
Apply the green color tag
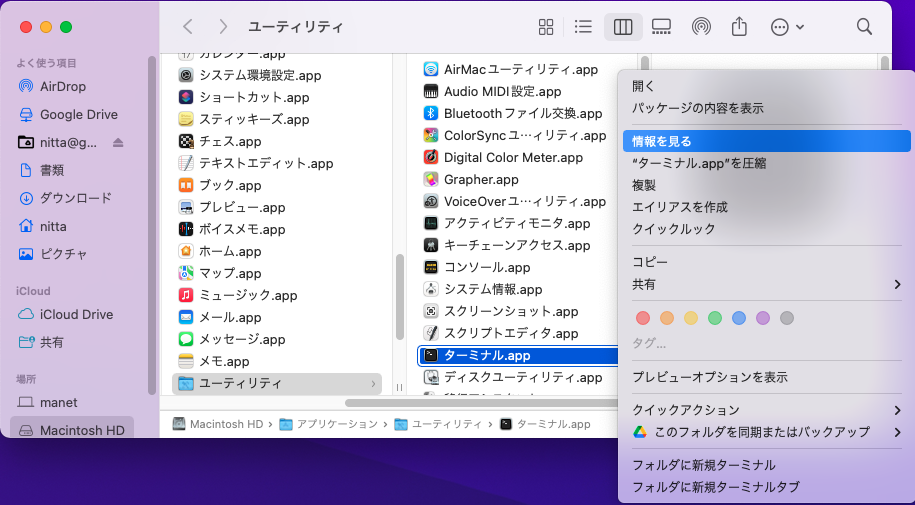[x=715, y=318]
